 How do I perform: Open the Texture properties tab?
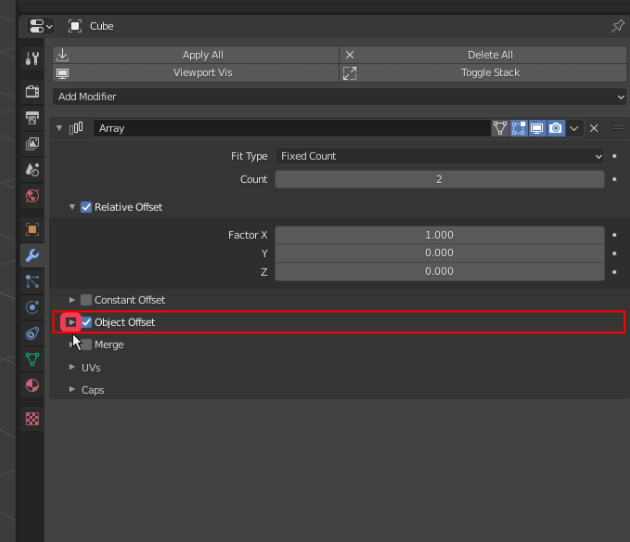pos(33,419)
